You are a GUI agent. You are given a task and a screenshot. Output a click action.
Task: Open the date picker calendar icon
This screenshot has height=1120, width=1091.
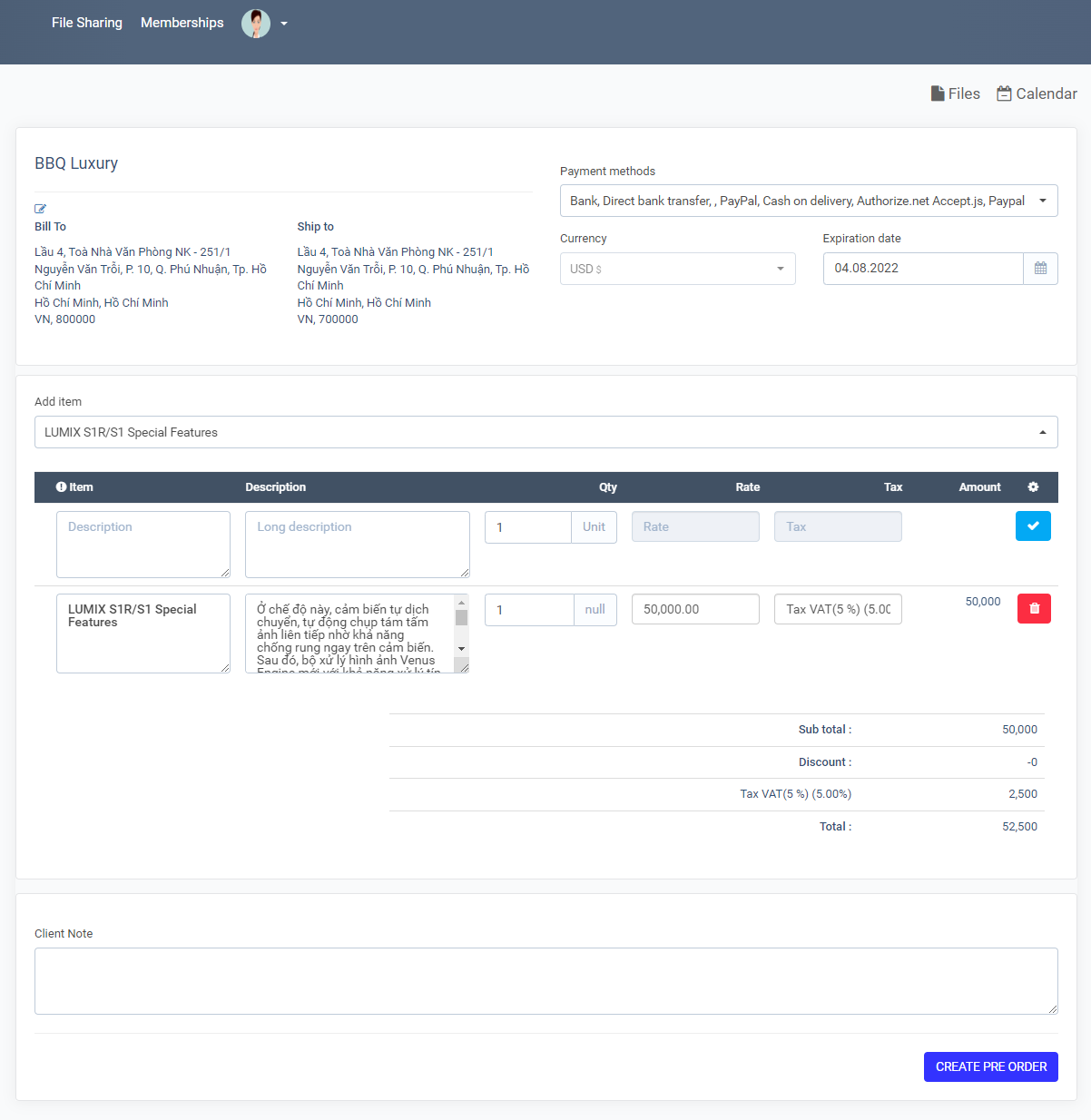point(1040,268)
